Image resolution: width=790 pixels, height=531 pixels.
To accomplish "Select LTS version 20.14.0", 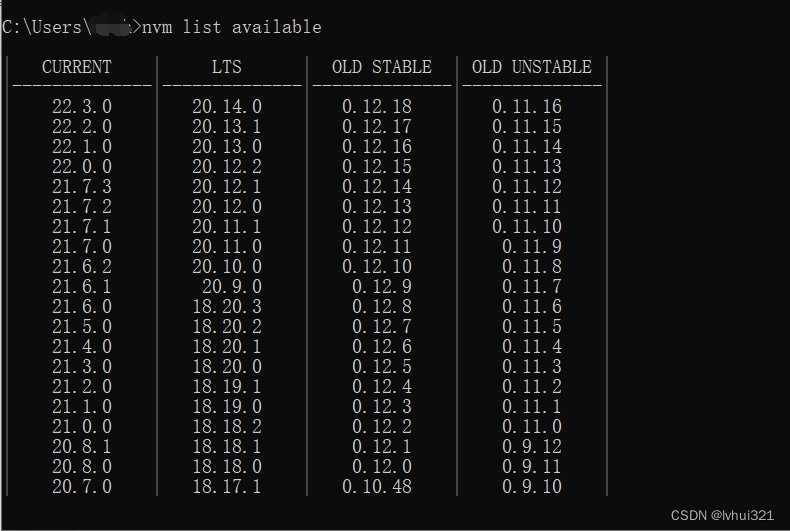I will point(227,106).
